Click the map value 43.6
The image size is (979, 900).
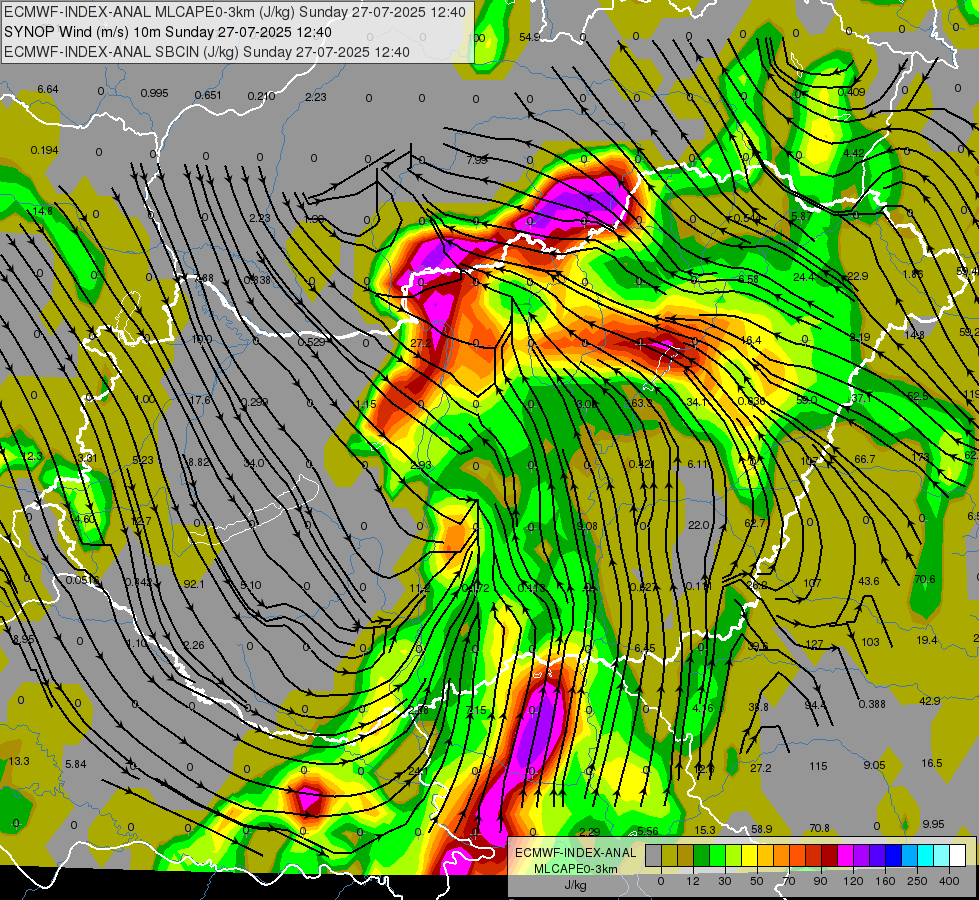pyautogui.click(x=868, y=581)
